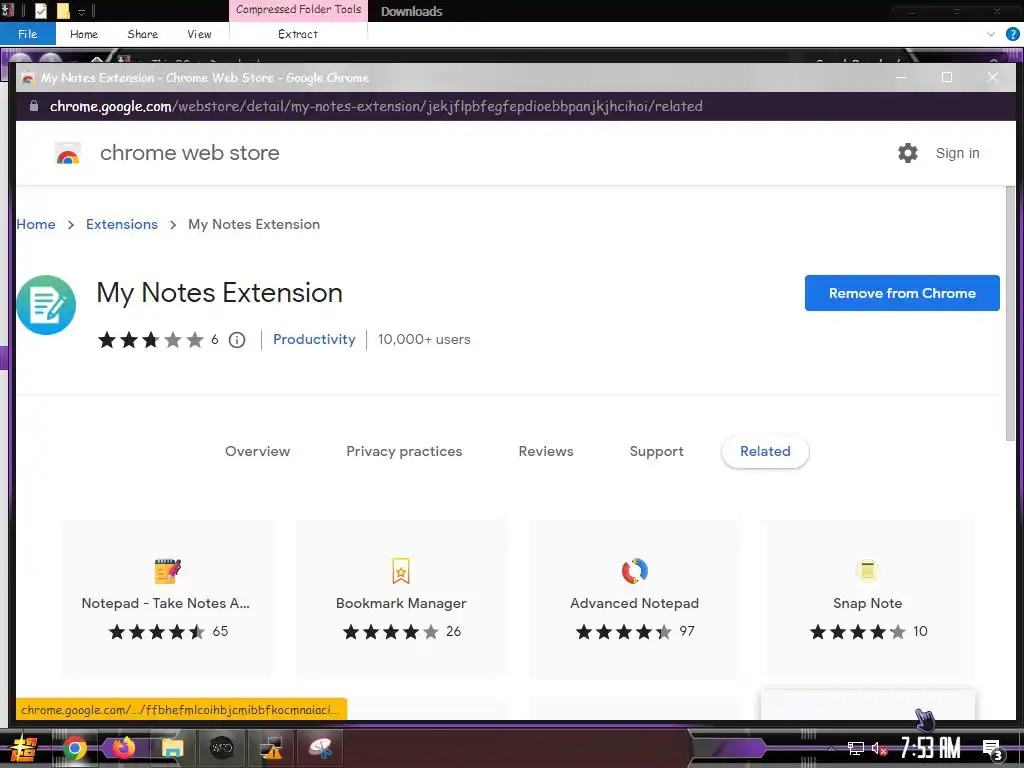
Task: Click the Chrome address bar URL
Action: tap(376, 106)
